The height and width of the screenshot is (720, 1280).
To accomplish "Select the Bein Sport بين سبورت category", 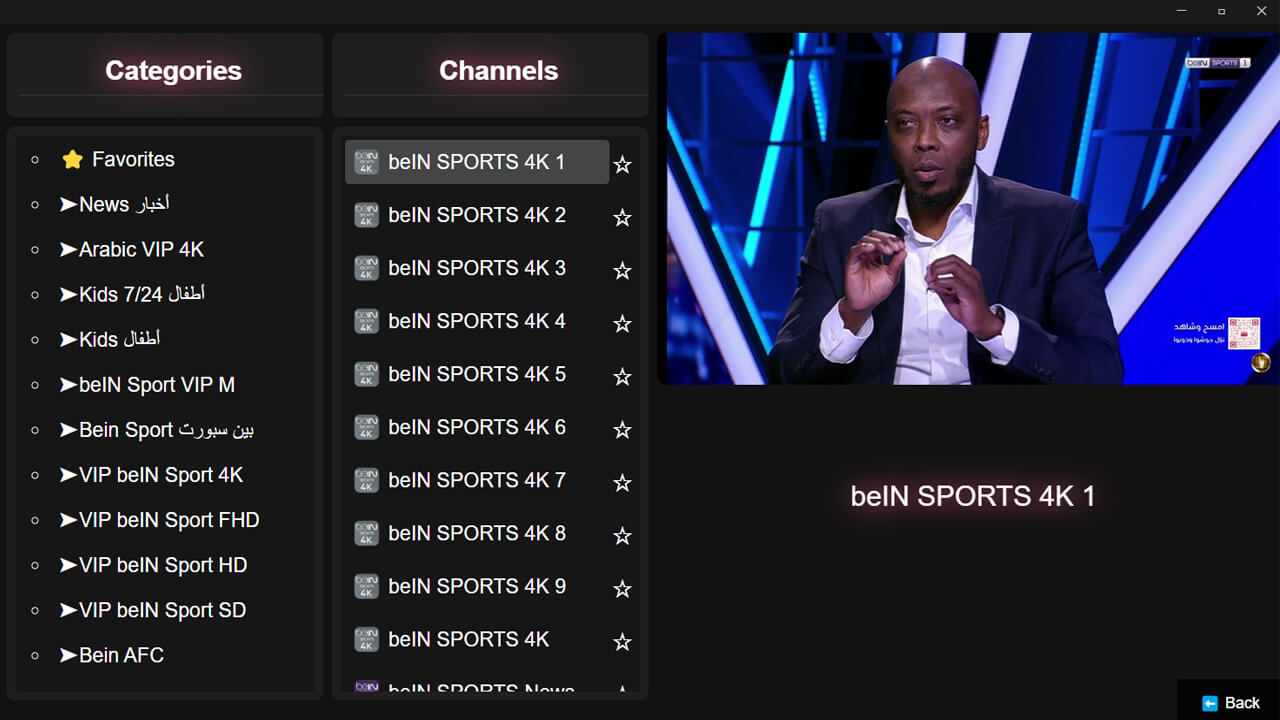I will click(156, 429).
